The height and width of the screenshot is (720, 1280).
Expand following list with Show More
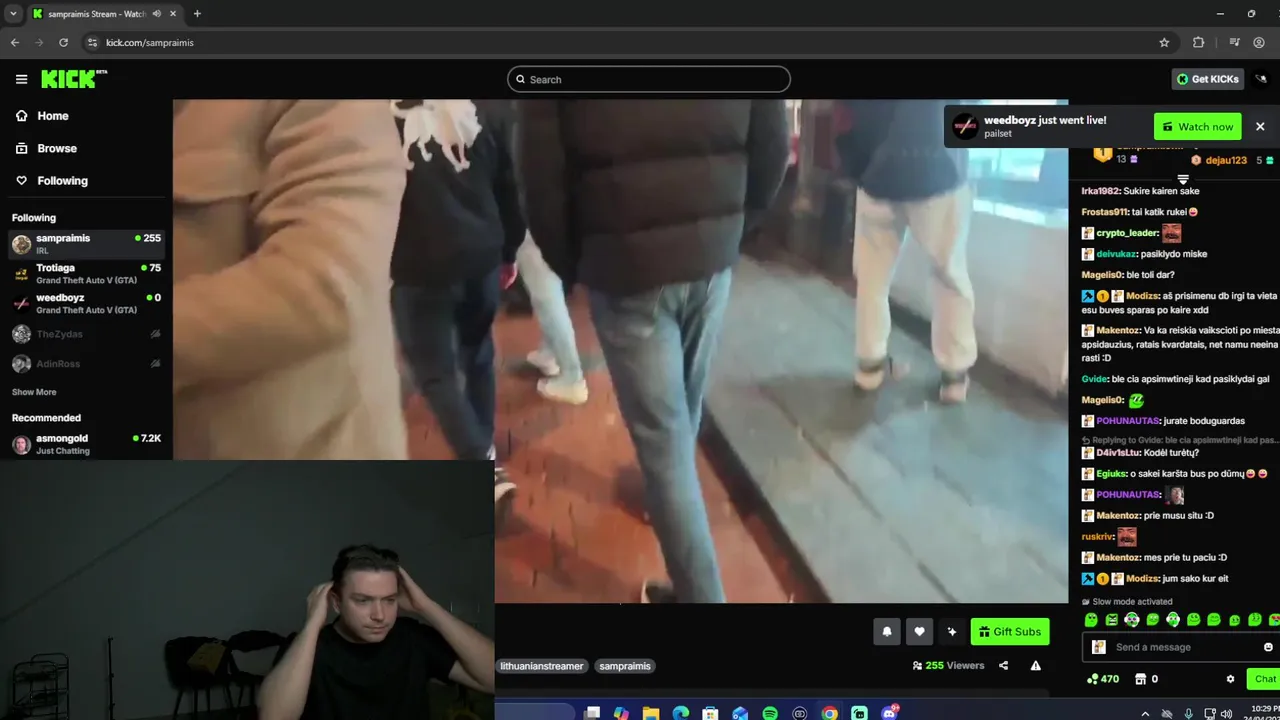34,392
